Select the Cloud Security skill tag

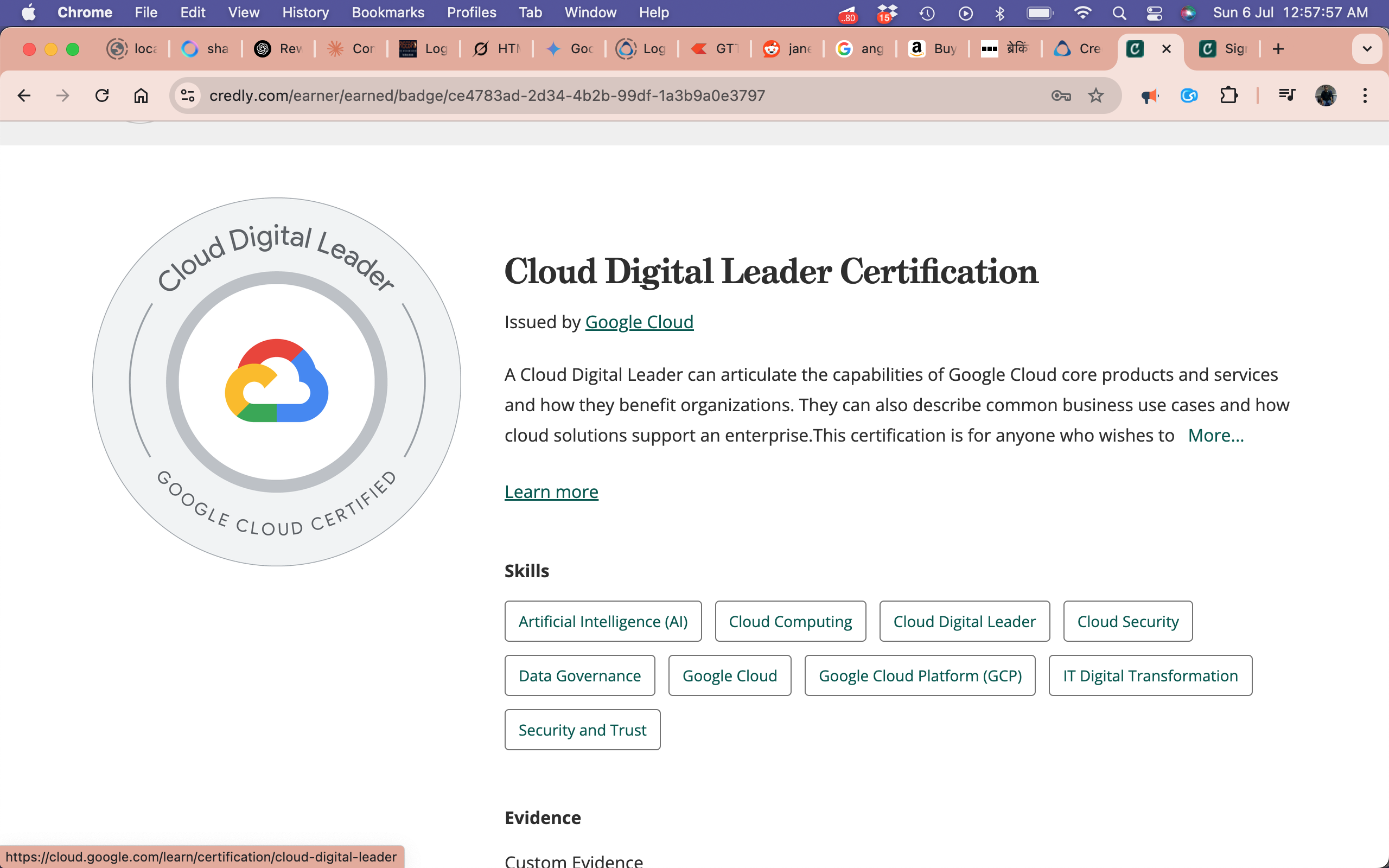point(1127,621)
